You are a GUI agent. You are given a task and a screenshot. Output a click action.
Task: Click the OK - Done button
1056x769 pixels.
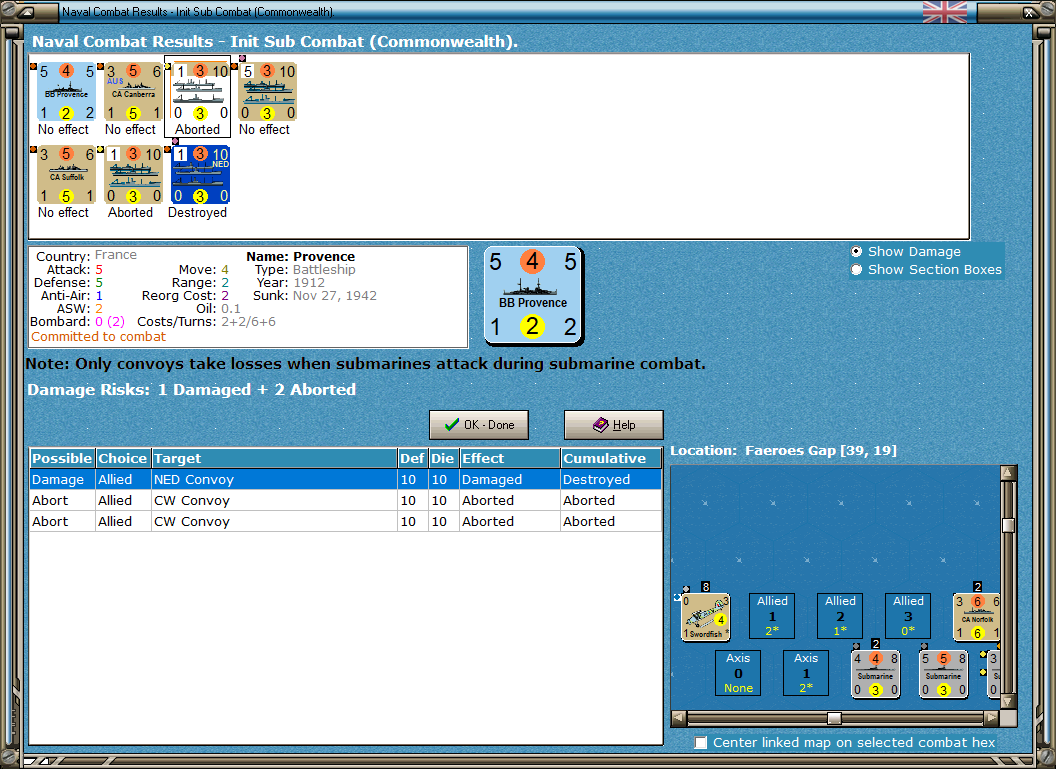(x=479, y=425)
